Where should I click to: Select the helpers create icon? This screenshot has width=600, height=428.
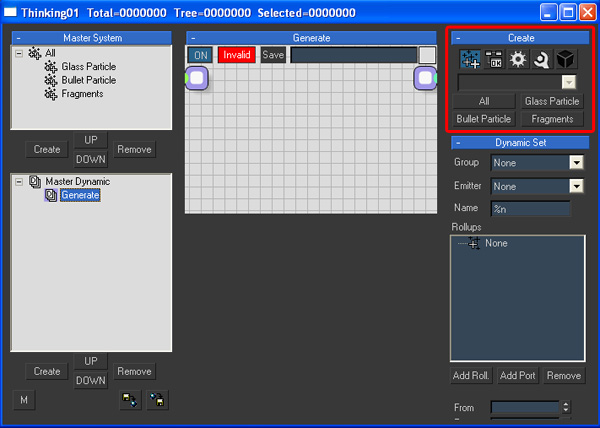coord(541,59)
